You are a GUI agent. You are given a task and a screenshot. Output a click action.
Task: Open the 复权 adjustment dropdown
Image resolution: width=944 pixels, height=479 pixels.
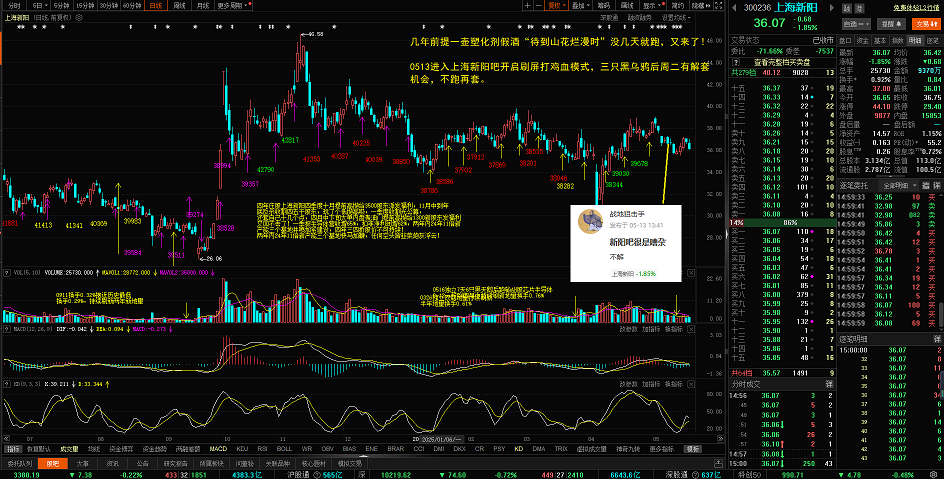[556, 5]
